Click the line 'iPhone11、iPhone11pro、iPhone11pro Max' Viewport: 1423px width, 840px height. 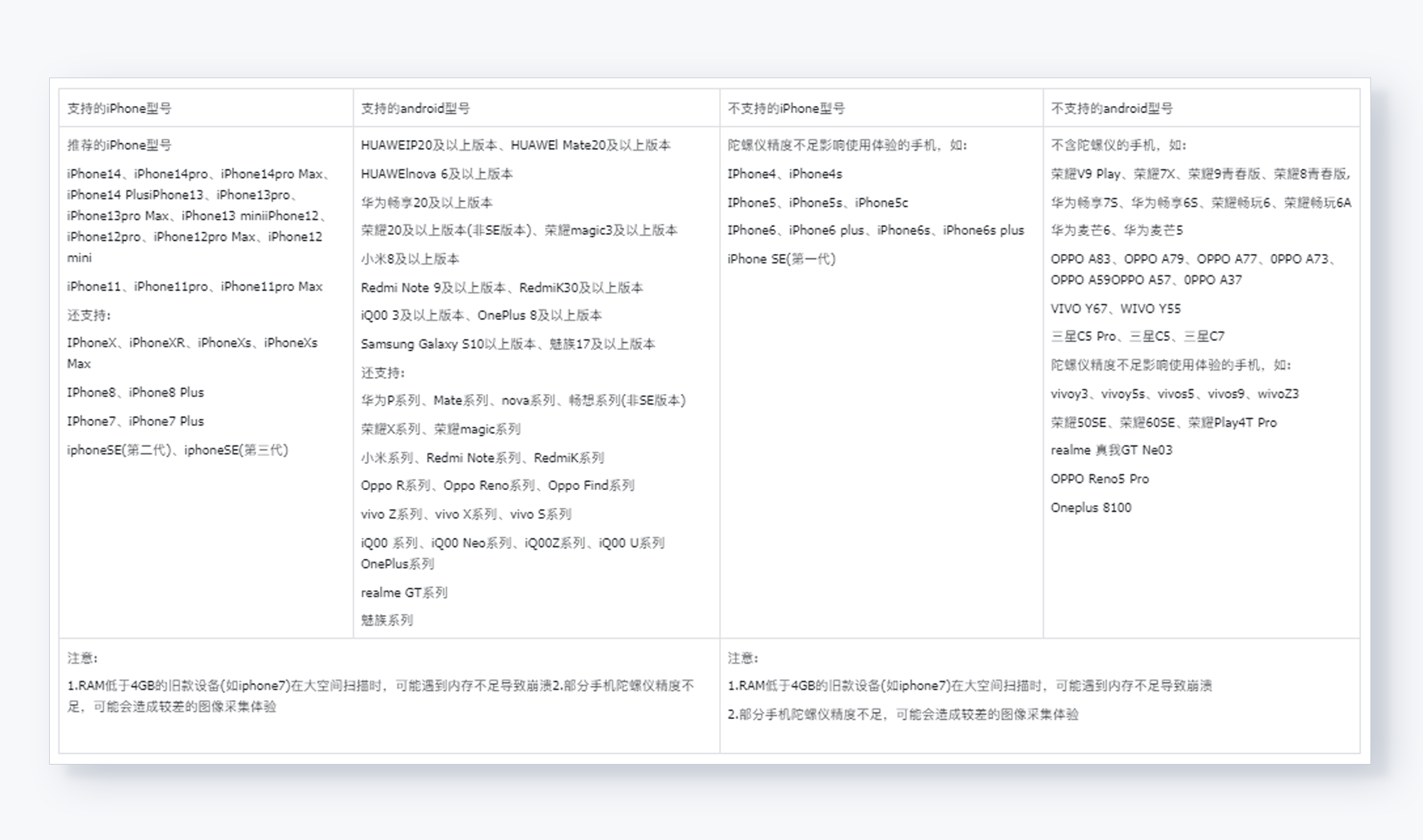point(195,287)
